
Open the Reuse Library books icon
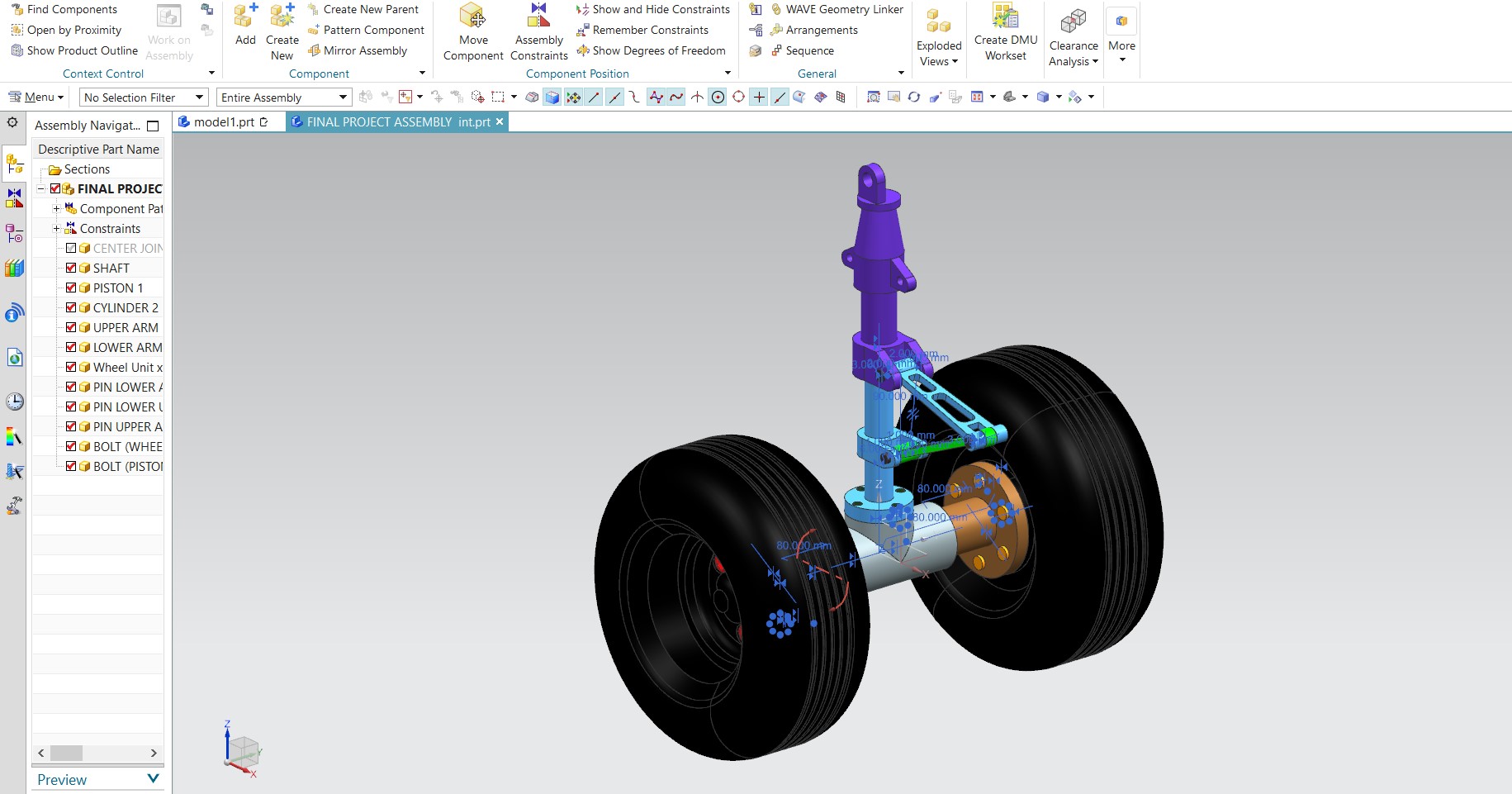(x=15, y=269)
